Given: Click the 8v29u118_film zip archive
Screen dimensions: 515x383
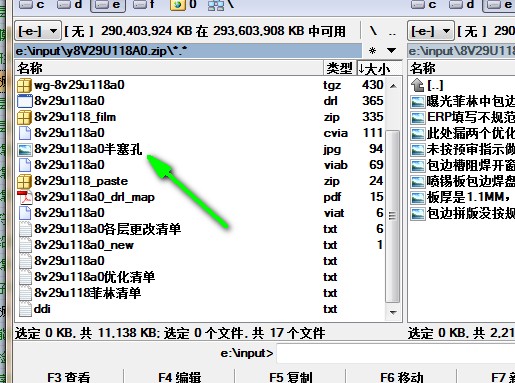Looking at the screenshot, I should (75, 117).
